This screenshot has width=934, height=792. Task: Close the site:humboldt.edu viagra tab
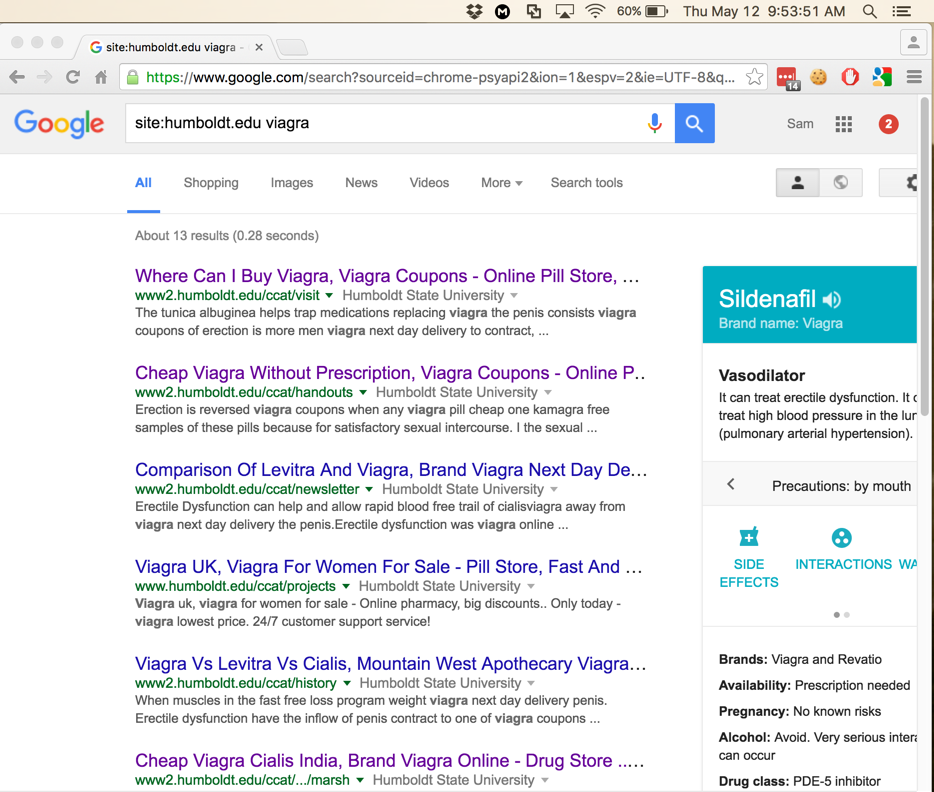[x=259, y=47]
